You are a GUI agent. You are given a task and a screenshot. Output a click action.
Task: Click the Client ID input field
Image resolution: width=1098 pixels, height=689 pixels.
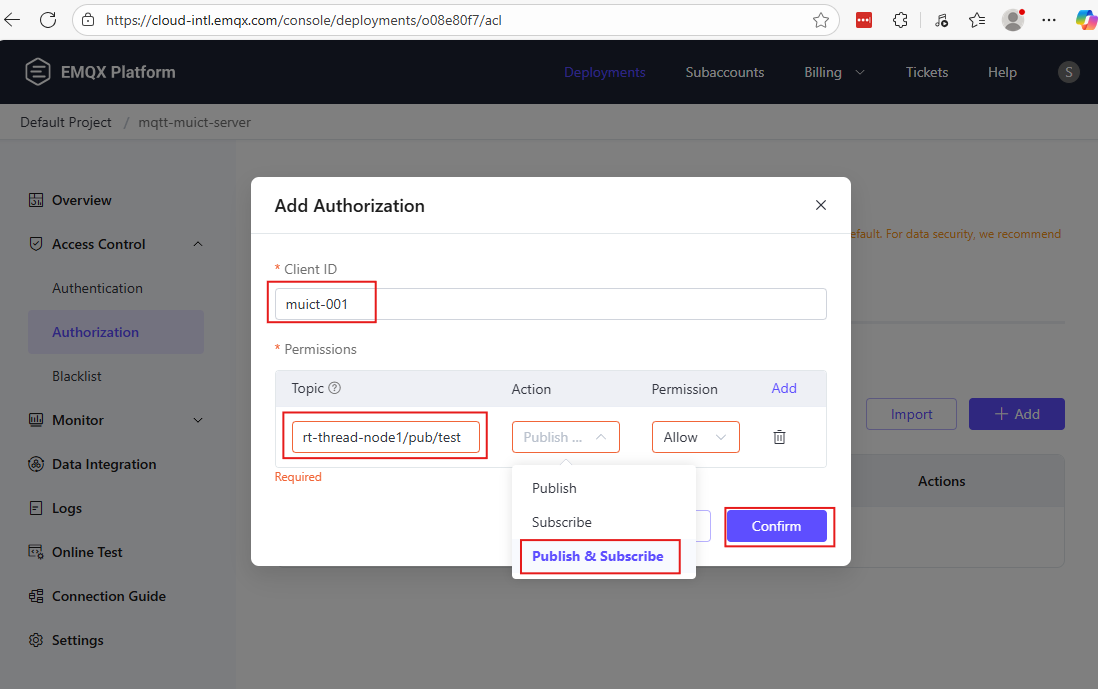click(x=550, y=304)
